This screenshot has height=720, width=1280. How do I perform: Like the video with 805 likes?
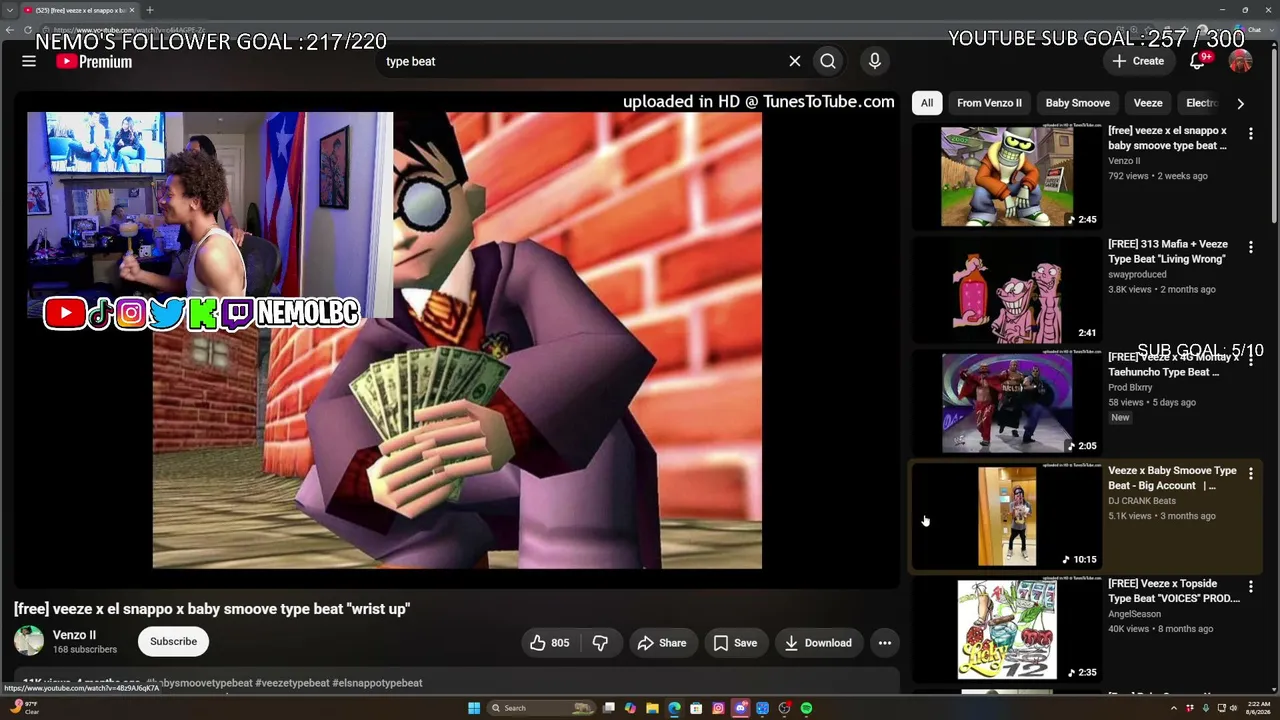pos(549,643)
